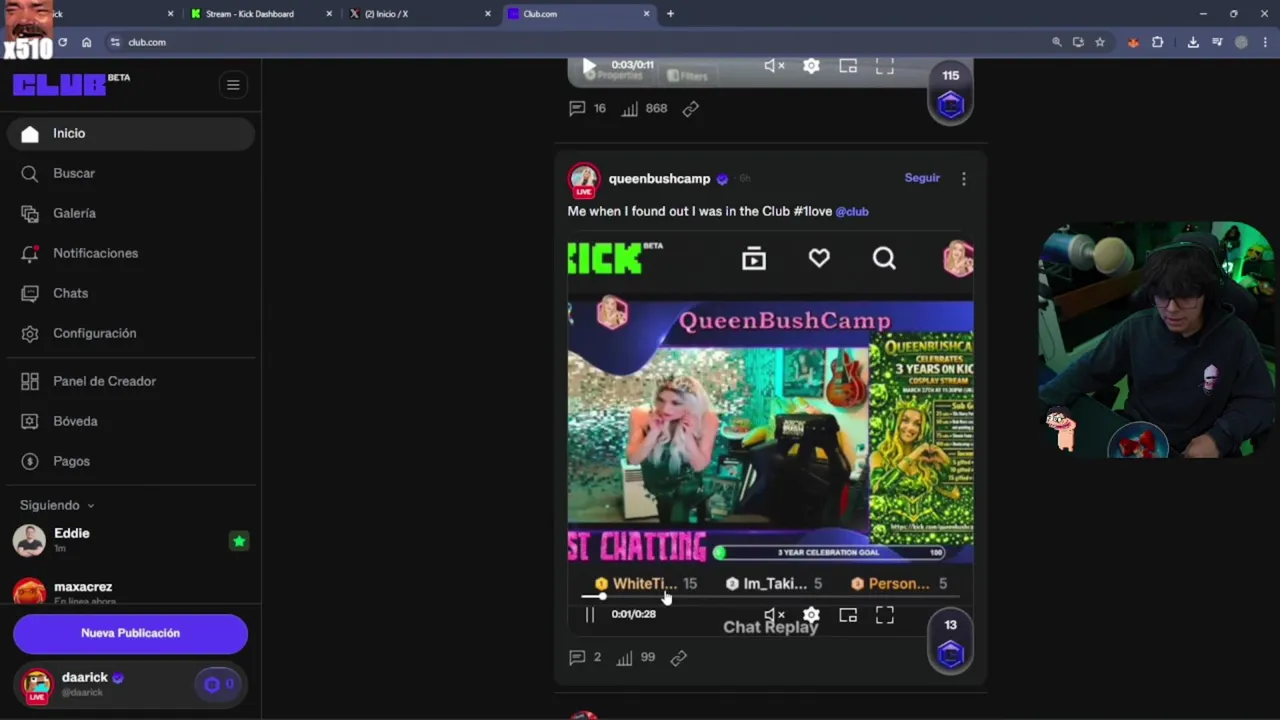This screenshot has height=720, width=1280.
Task: Enable picture-in-picture on the top video
Action: [x=848, y=66]
